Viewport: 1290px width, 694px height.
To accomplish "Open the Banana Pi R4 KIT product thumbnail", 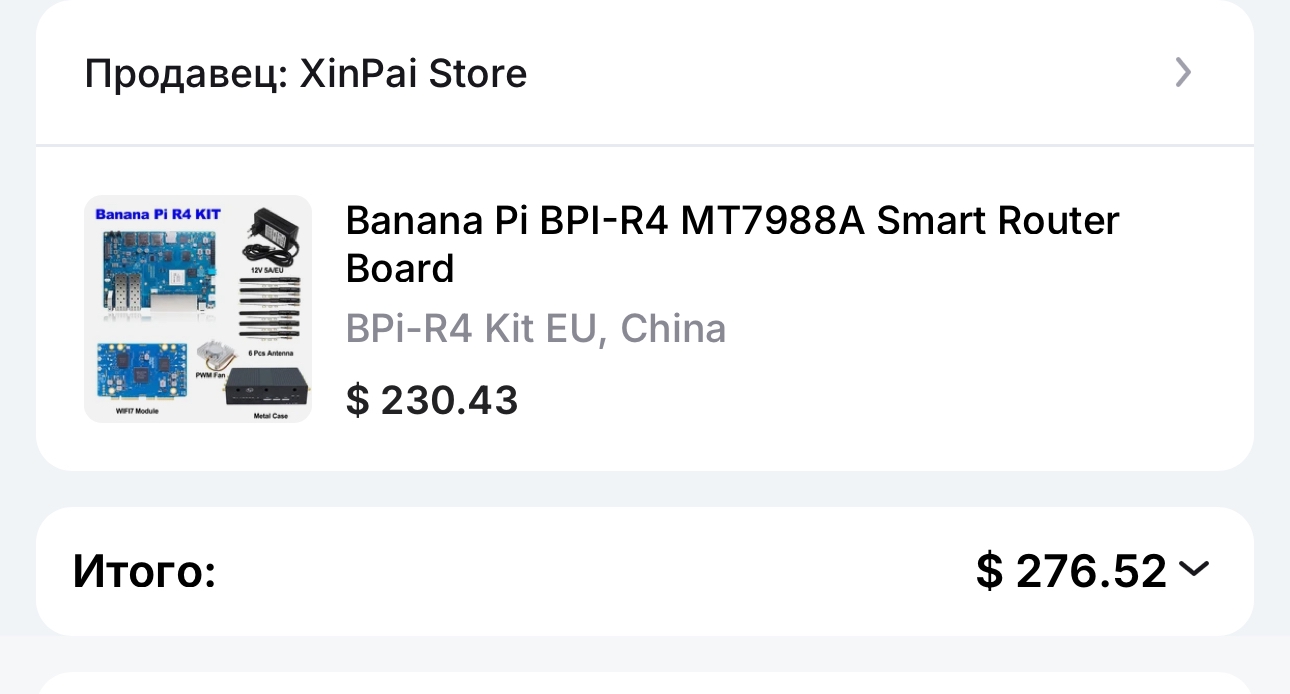I will 198,309.
